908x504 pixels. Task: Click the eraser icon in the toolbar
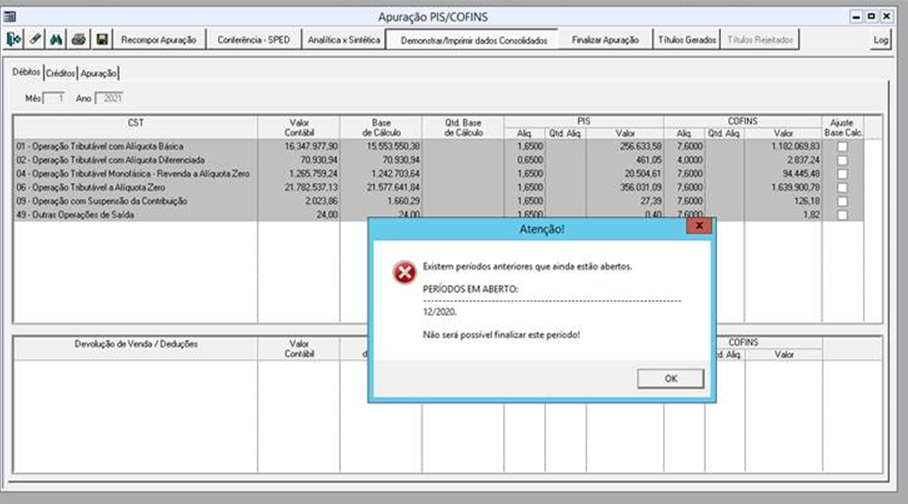point(35,39)
